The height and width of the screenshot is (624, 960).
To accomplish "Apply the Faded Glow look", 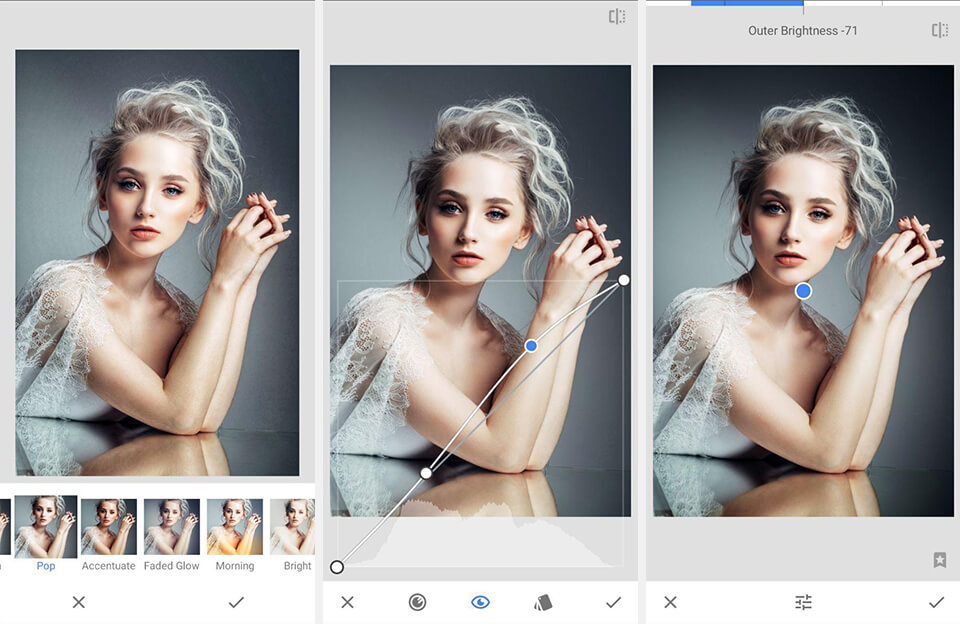I will [171, 527].
